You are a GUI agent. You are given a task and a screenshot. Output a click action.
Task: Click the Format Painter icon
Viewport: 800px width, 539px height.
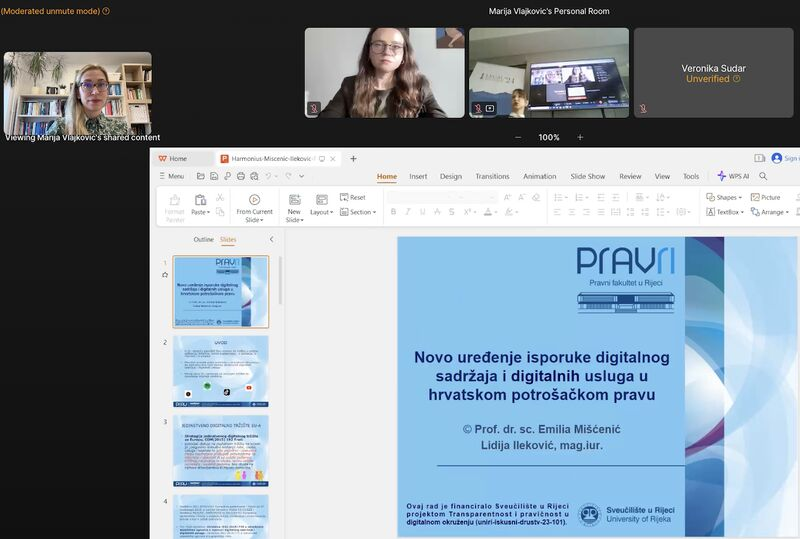(174, 200)
